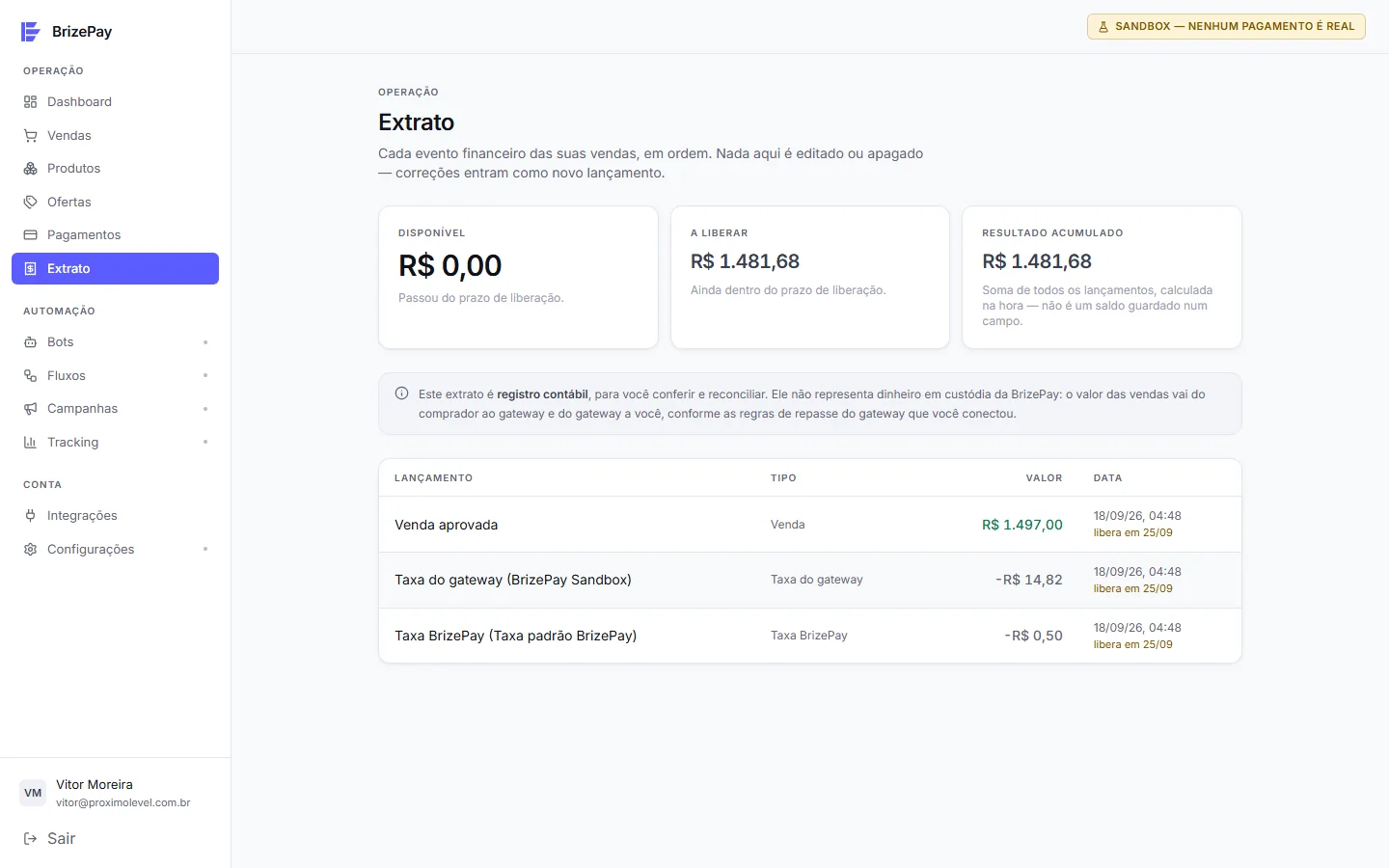Viewport: 1389px width, 868px height.
Task: Select the user name "Vitor Moreira"
Action: coord(95,785)
